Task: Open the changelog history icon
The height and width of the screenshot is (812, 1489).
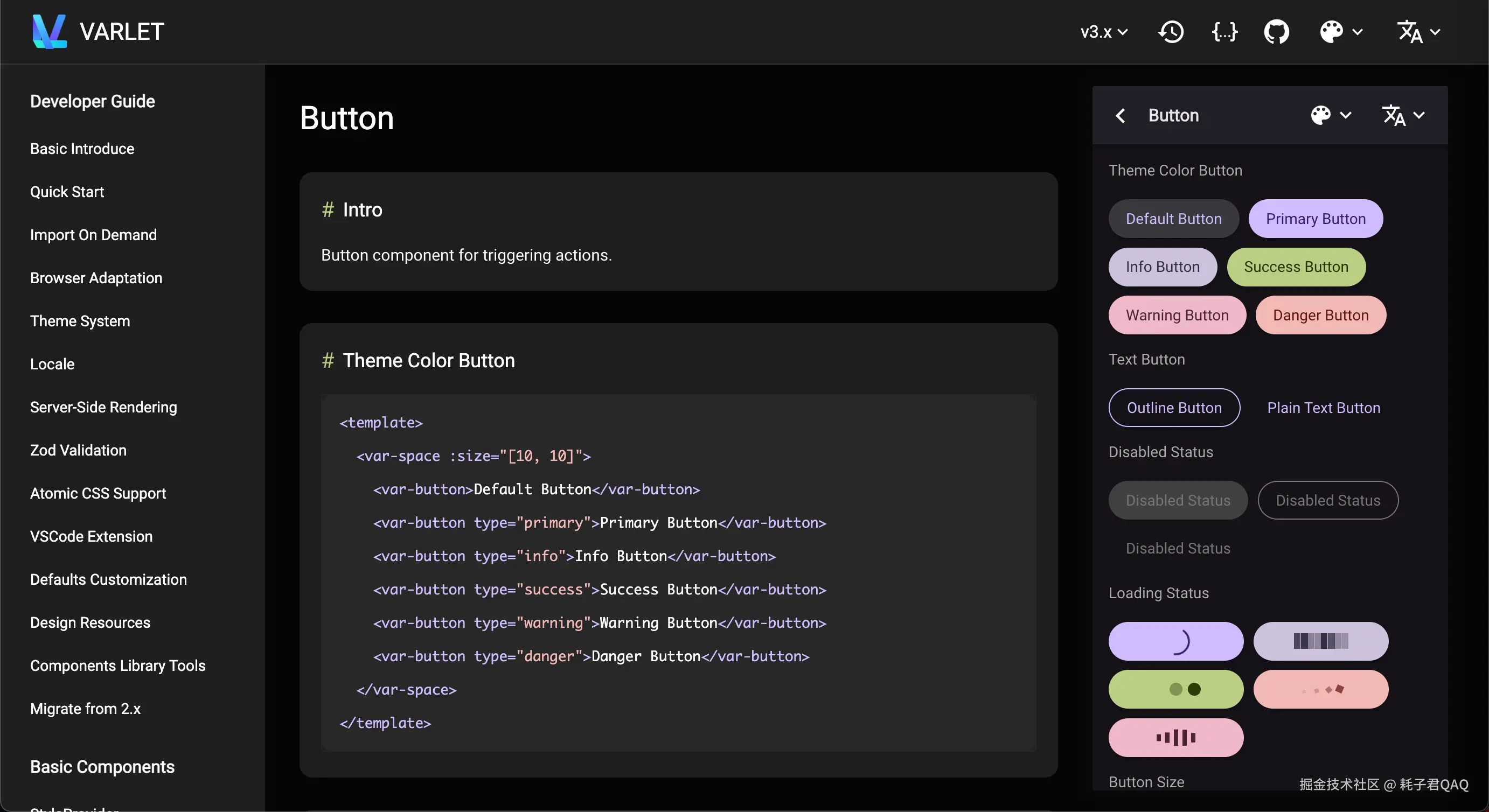Action: click(1171, 32)
